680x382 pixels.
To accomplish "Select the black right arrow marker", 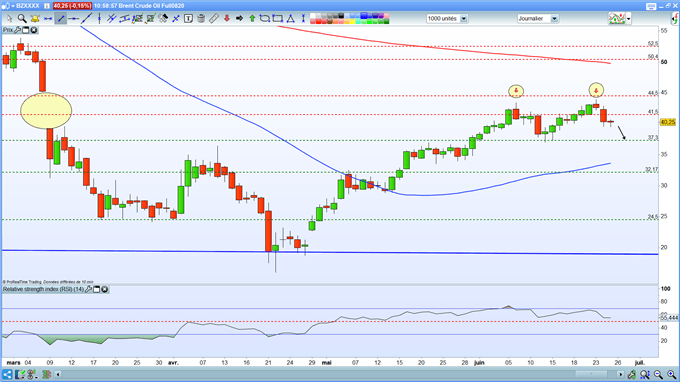I will (x=239, y=18).
